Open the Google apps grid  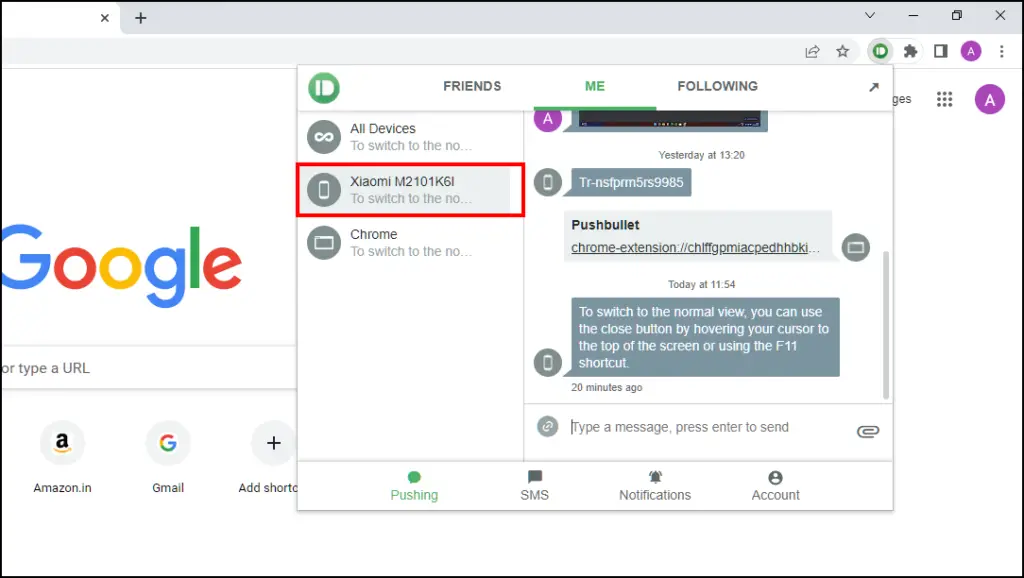pos(944,99)
